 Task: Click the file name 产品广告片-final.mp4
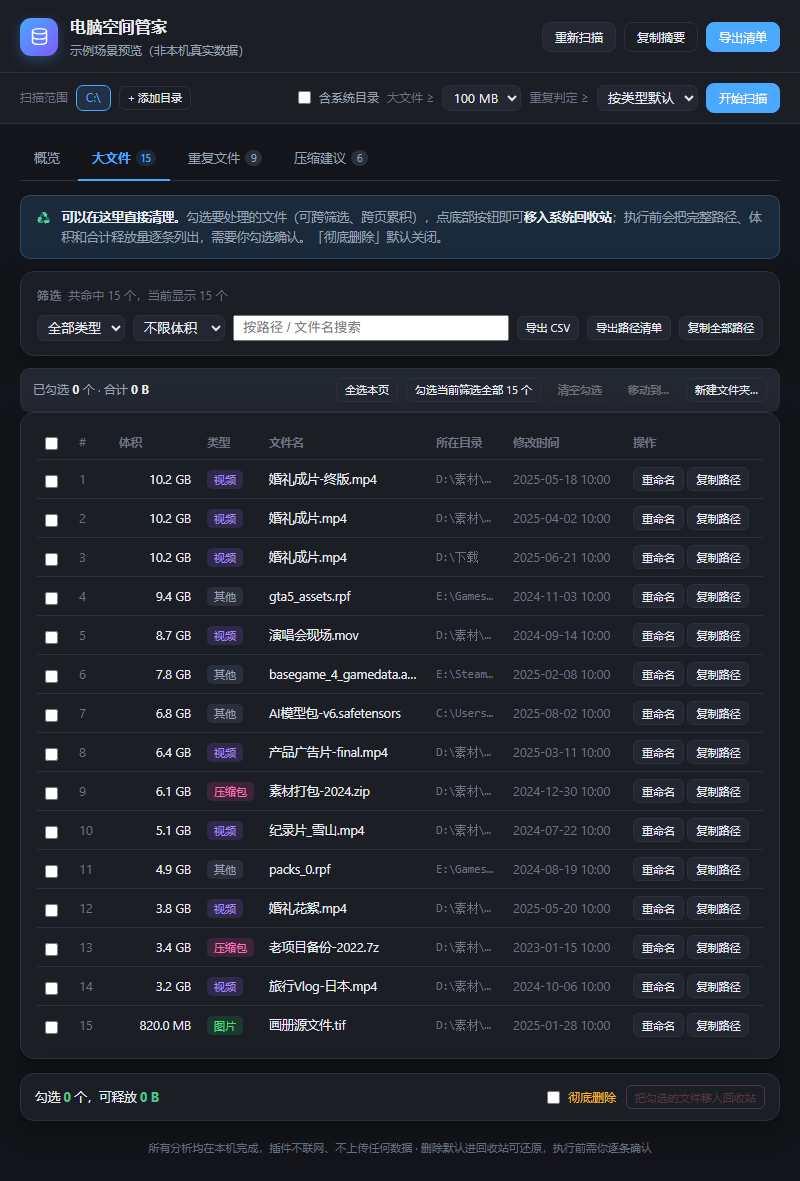pyautogui.click(x=328, y=752)
